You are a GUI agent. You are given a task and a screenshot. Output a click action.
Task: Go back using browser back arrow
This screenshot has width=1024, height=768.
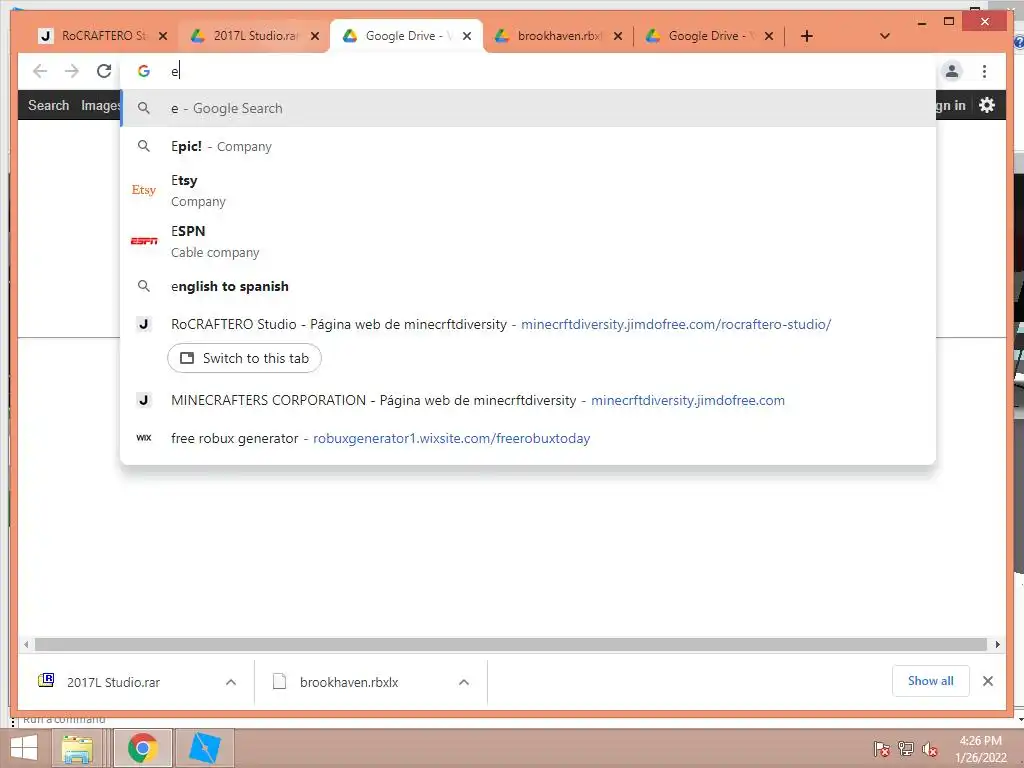pos(40,71)
